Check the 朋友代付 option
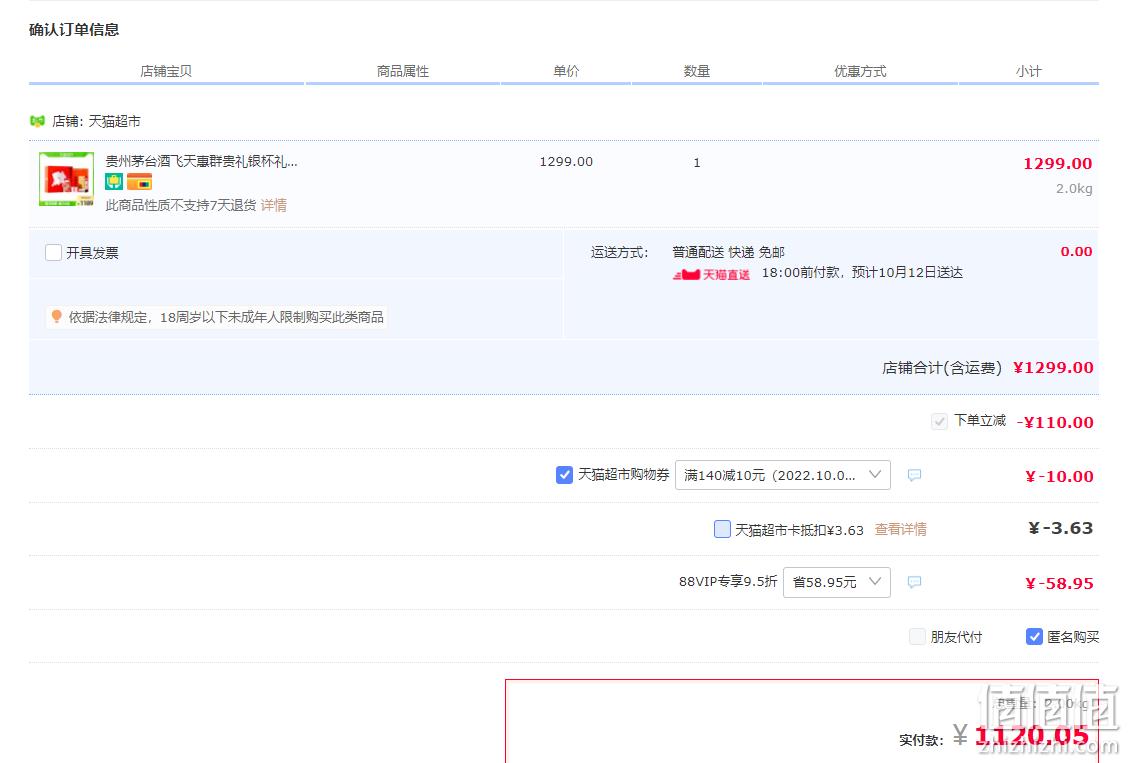 coord(917,636)
